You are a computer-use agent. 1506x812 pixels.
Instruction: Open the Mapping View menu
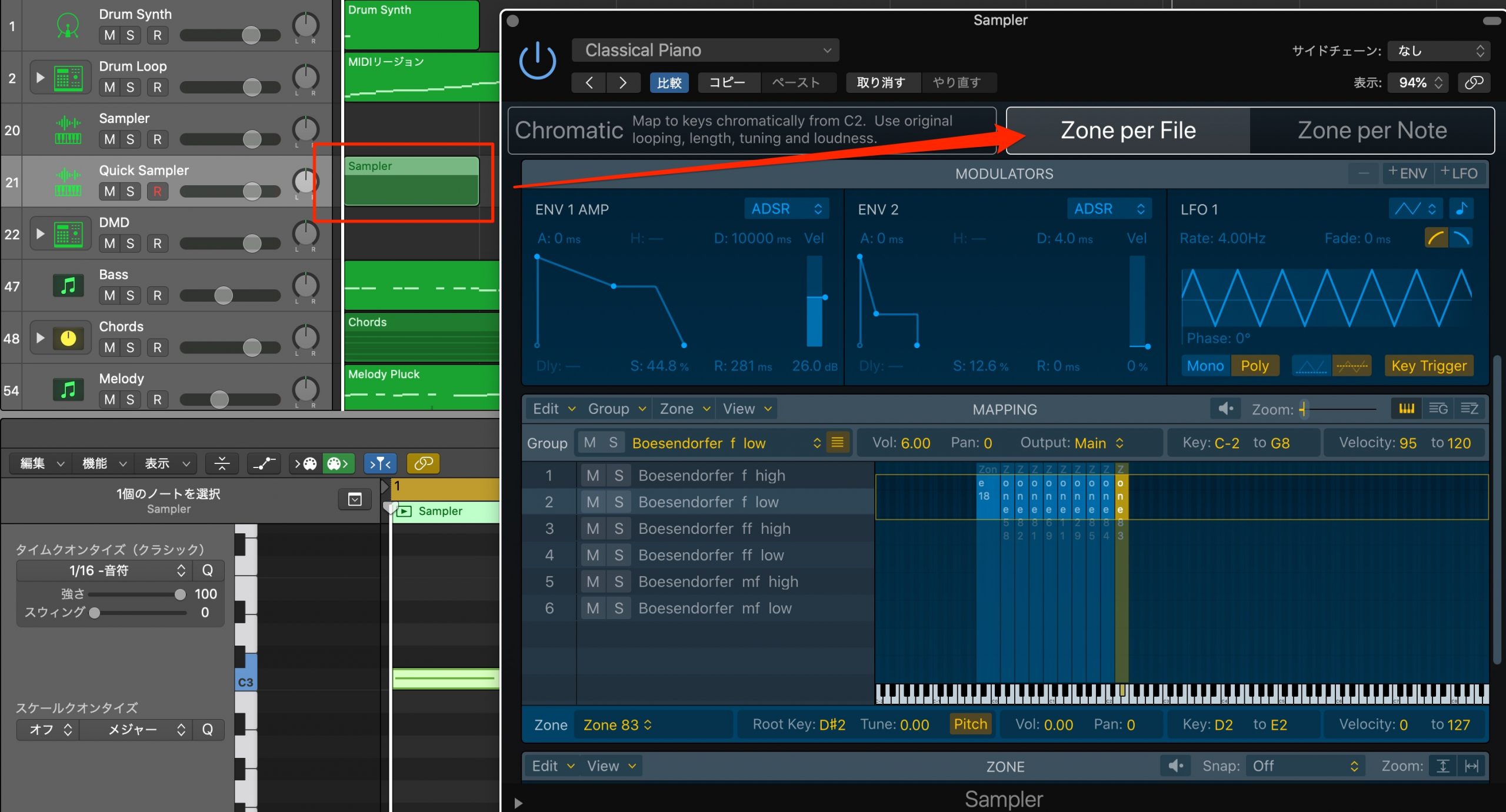tap(747, 409)
